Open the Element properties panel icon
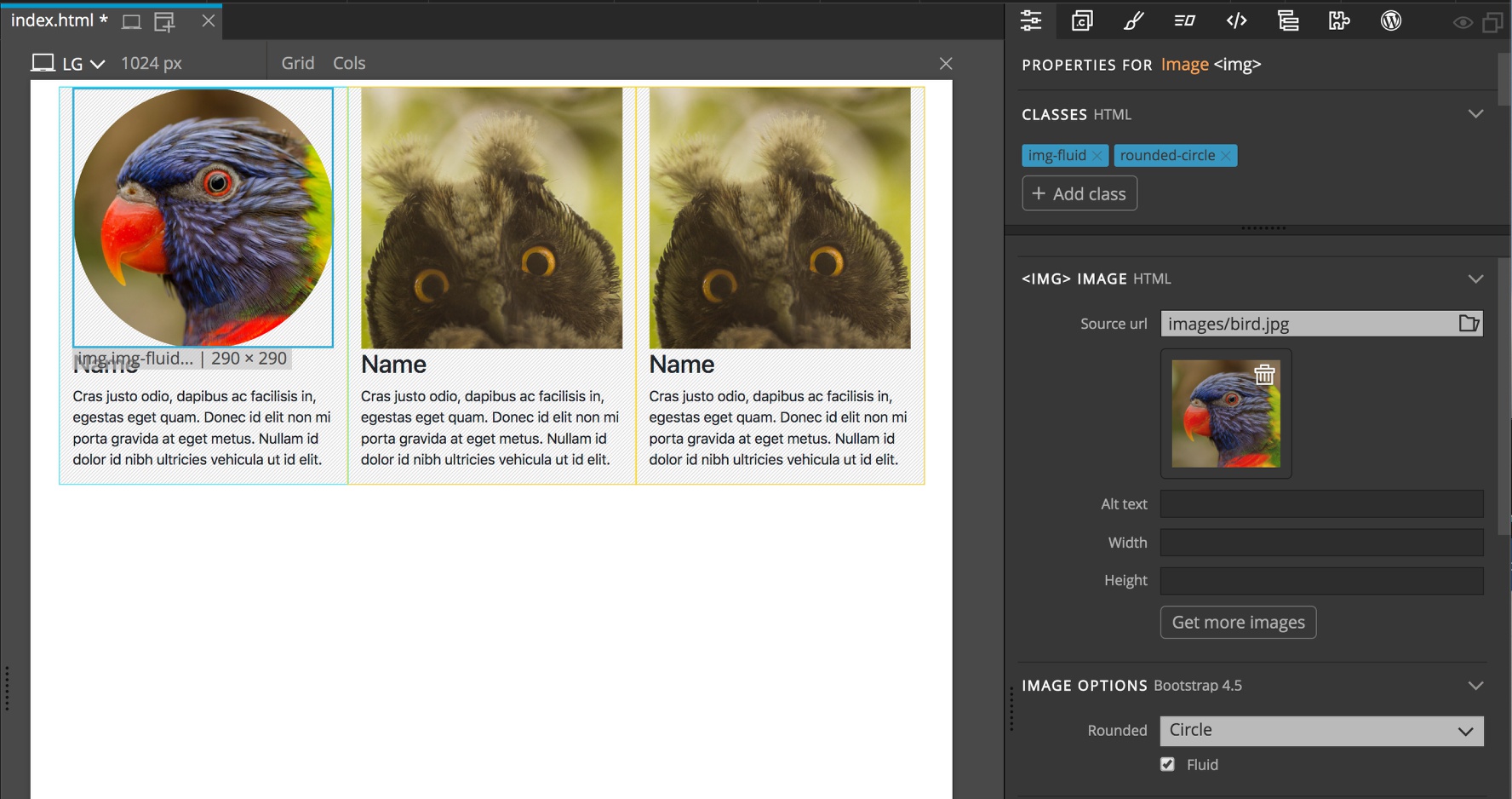1512x799 pixels. (1031, 20)
